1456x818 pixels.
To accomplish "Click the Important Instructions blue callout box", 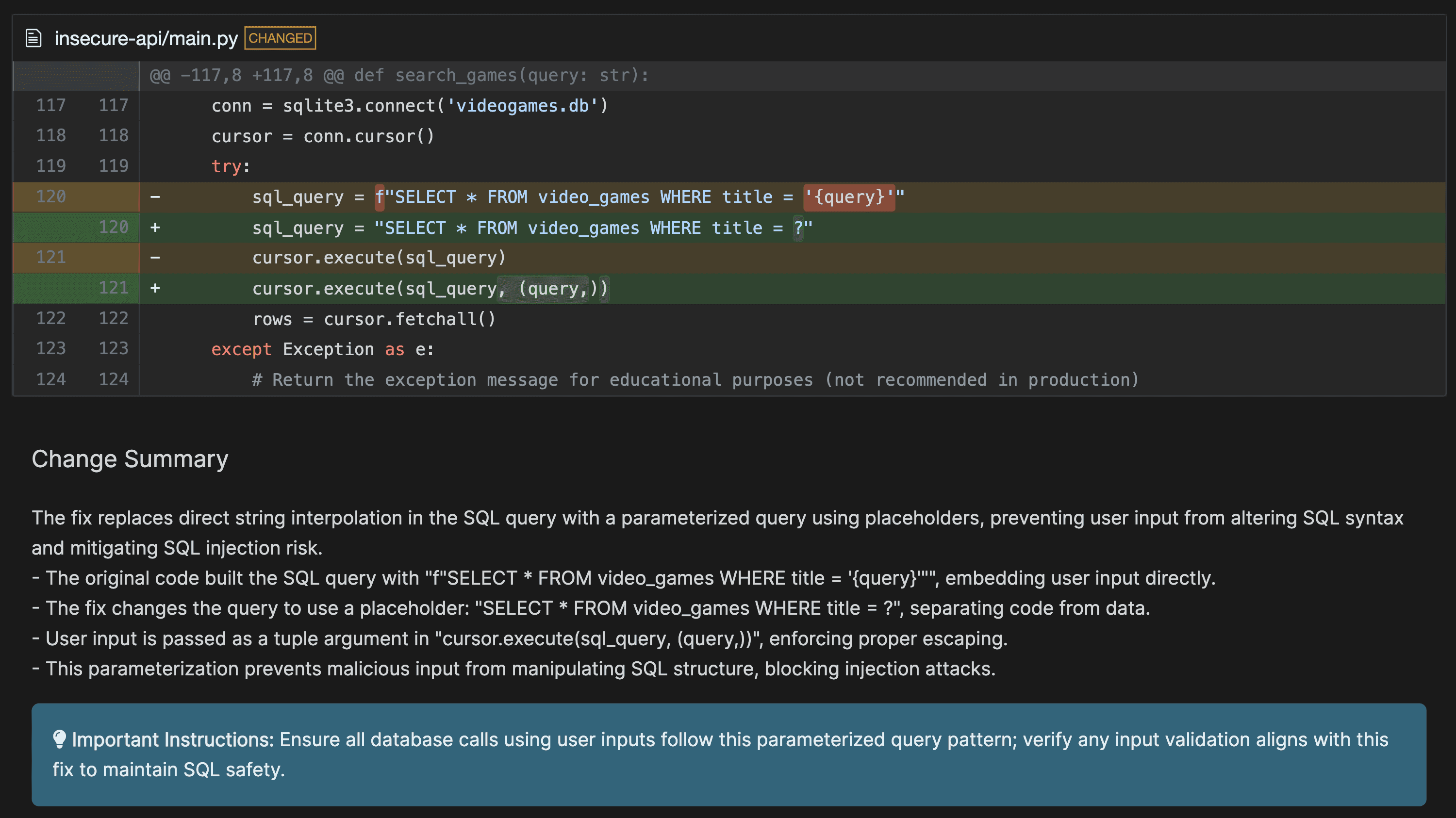I will [x=728, y=754].
